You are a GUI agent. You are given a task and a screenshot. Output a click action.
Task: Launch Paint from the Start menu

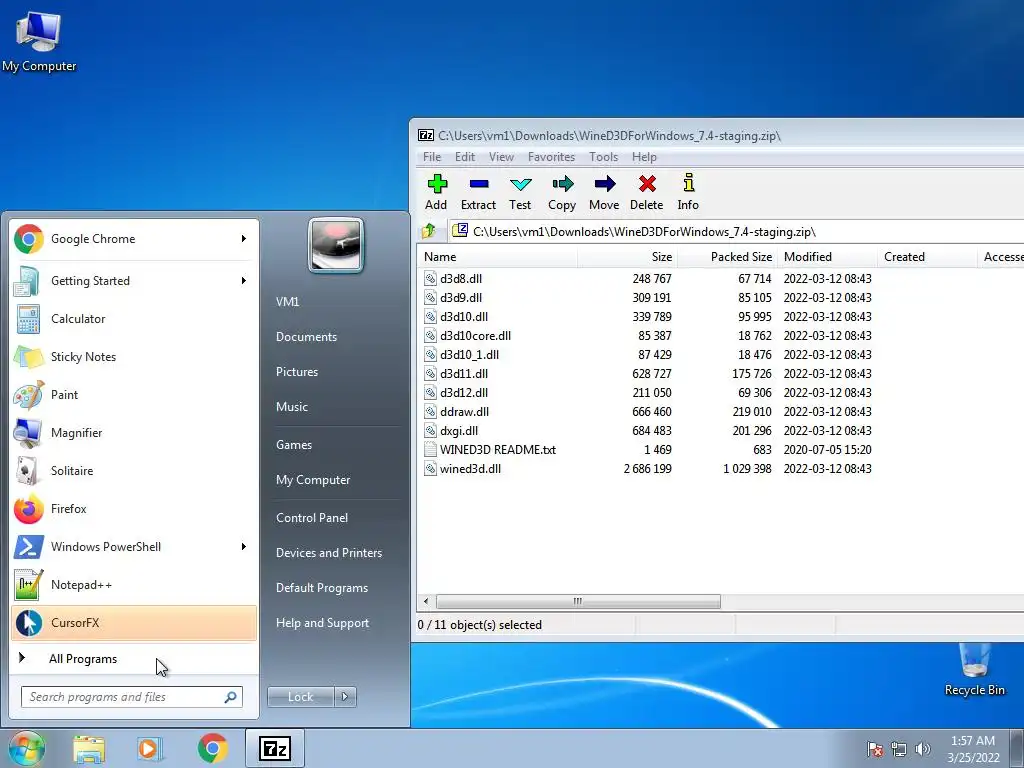pyautogui.click(x=133, y=394)
